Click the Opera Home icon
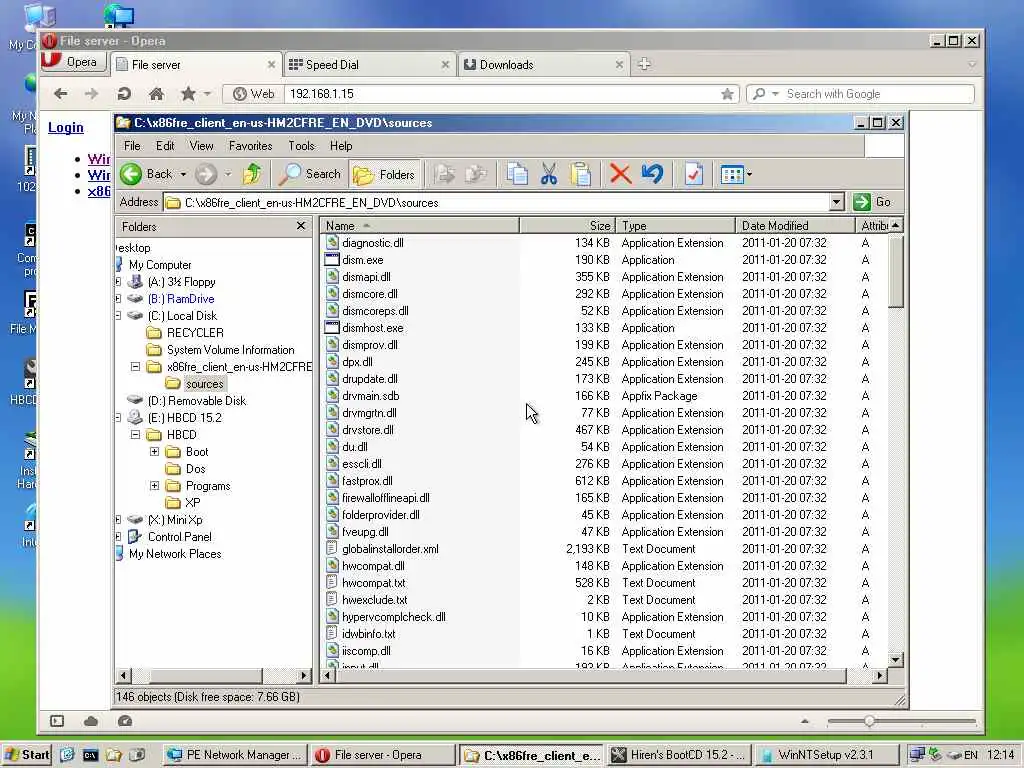1024x768 pixels. tap(156, 94)
